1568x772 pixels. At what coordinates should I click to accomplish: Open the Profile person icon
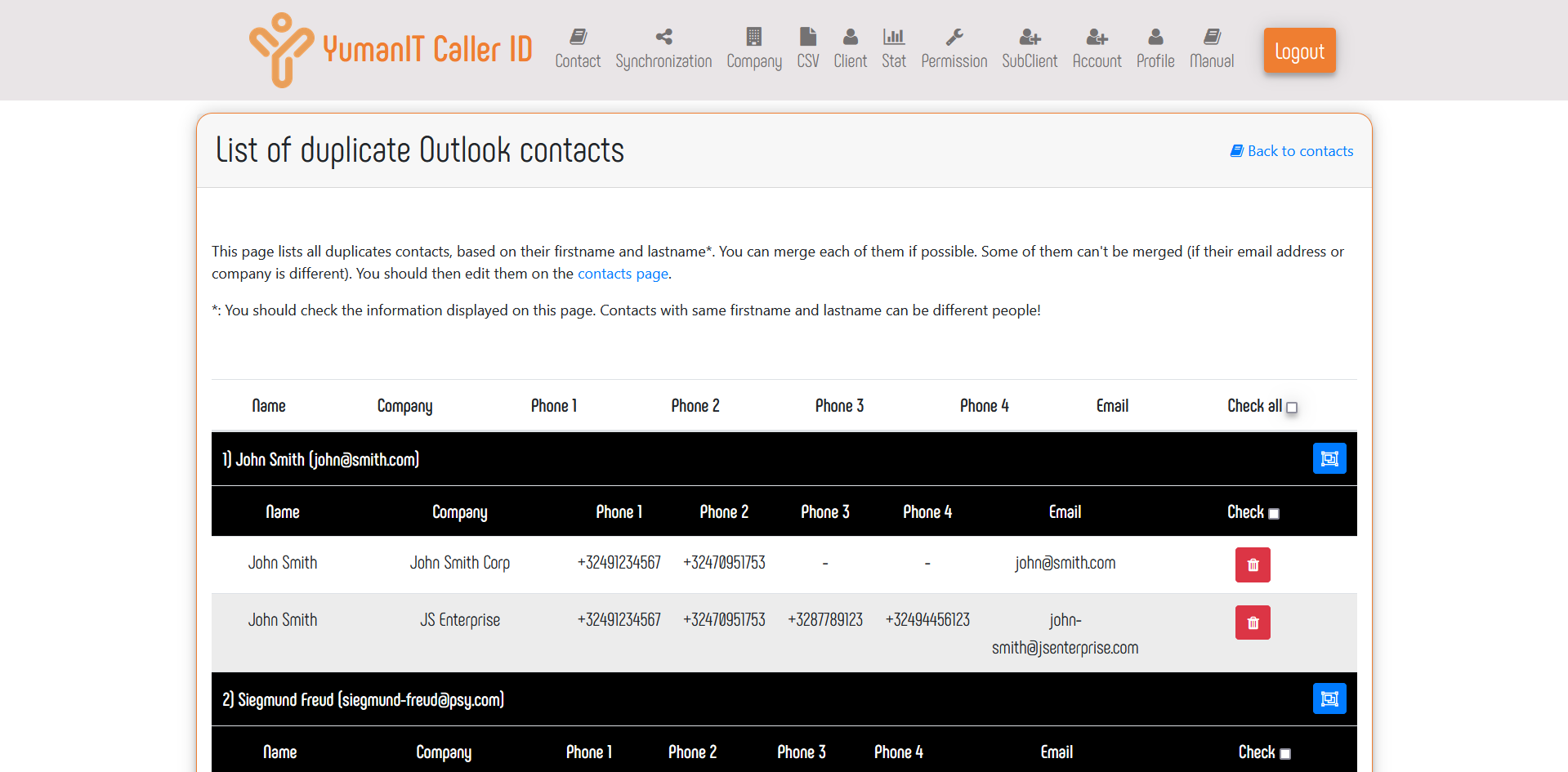tap(1155, 37)
